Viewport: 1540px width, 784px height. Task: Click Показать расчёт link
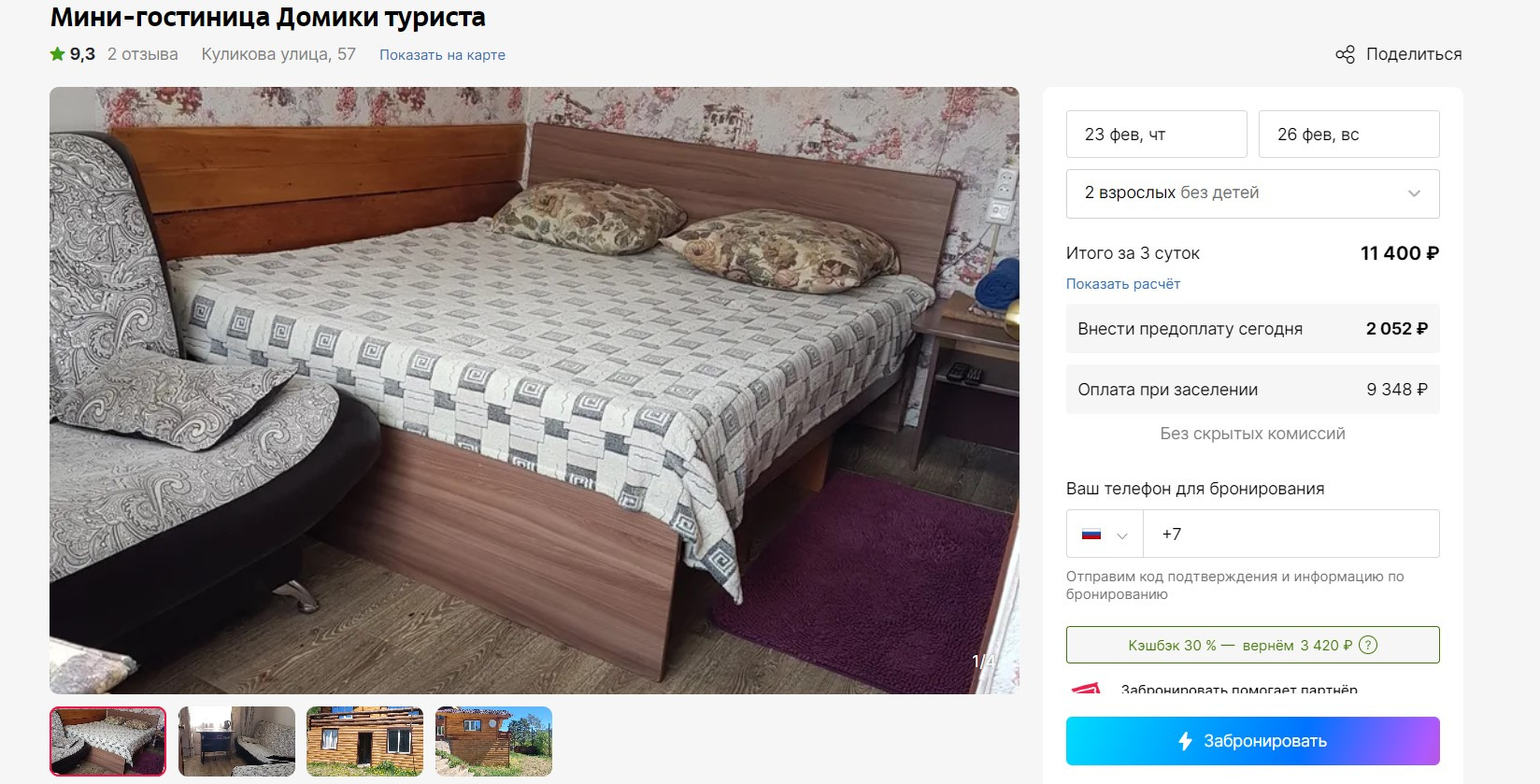(x=1123, y=284)
